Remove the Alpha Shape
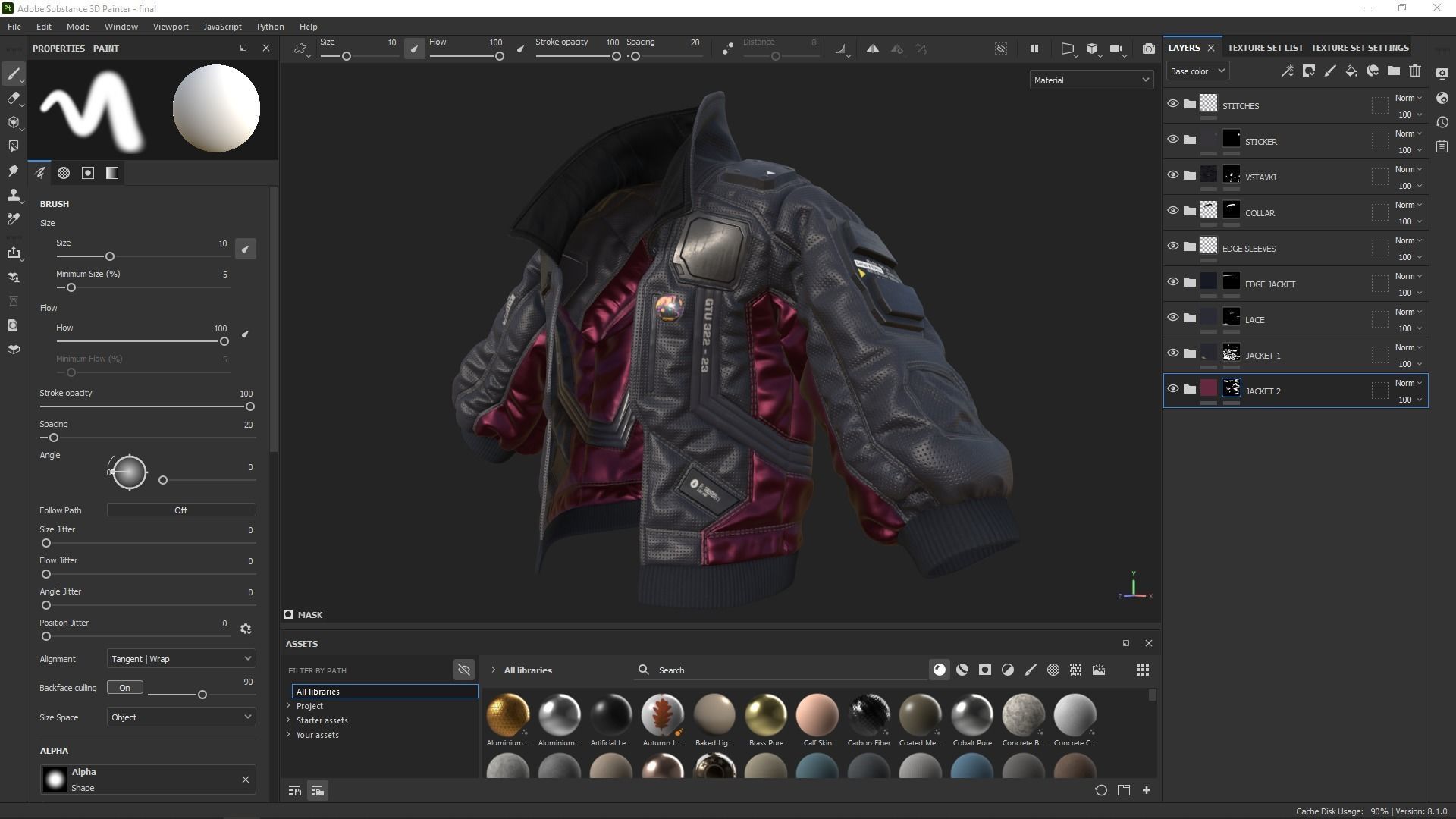Image resolution: width=1456 pixels, height=819 pixels. click(x=246, y=780)
